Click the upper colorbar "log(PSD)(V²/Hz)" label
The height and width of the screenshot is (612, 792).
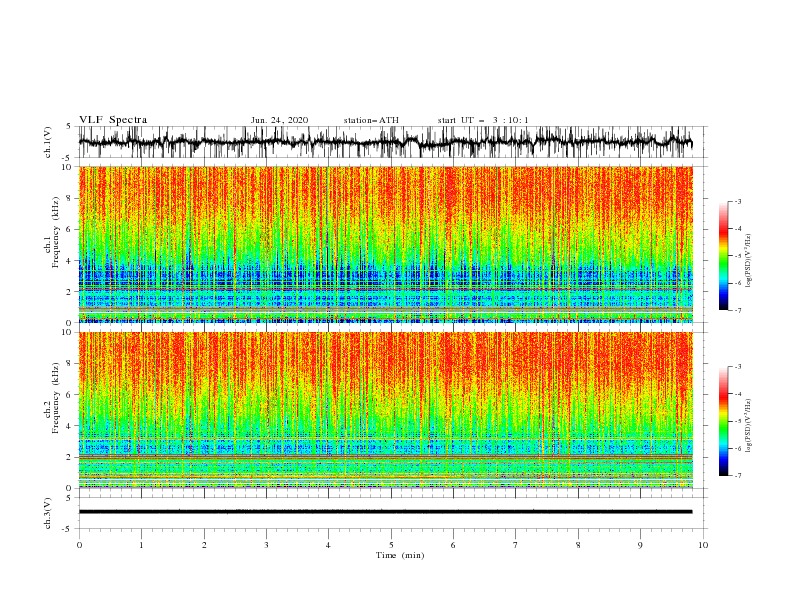[748, 260]
